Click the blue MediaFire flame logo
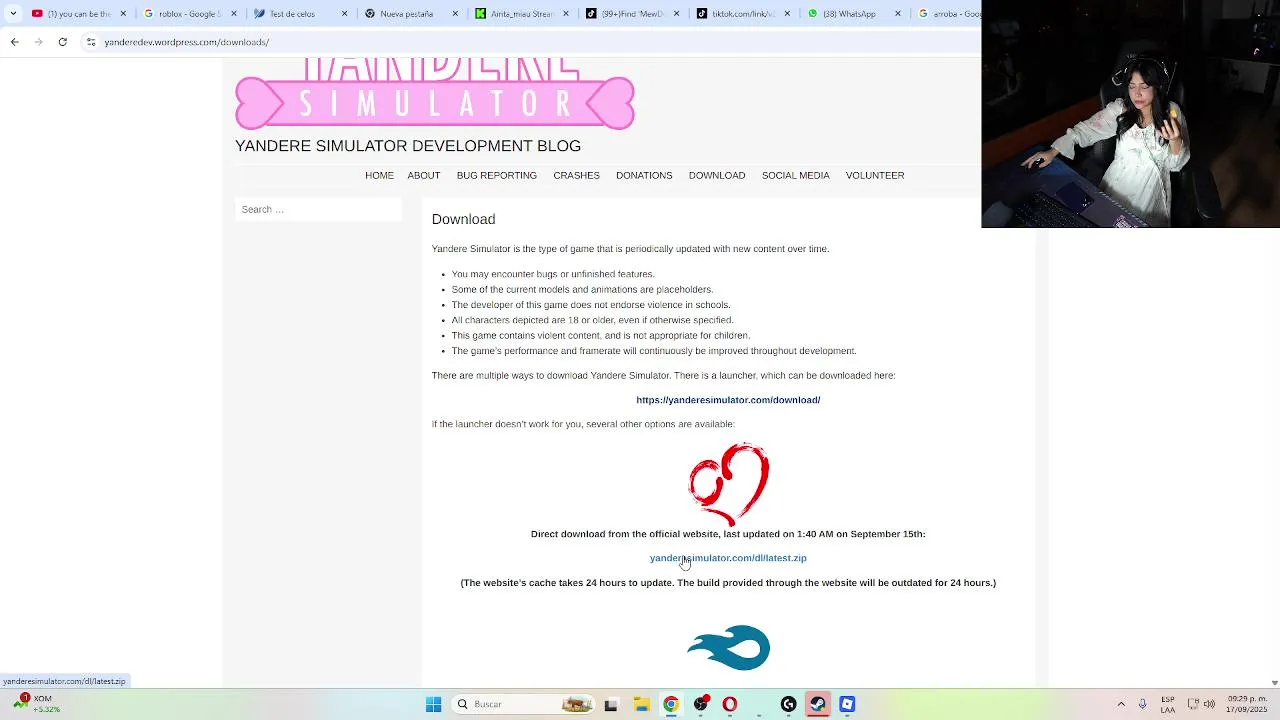 point(729,647)
